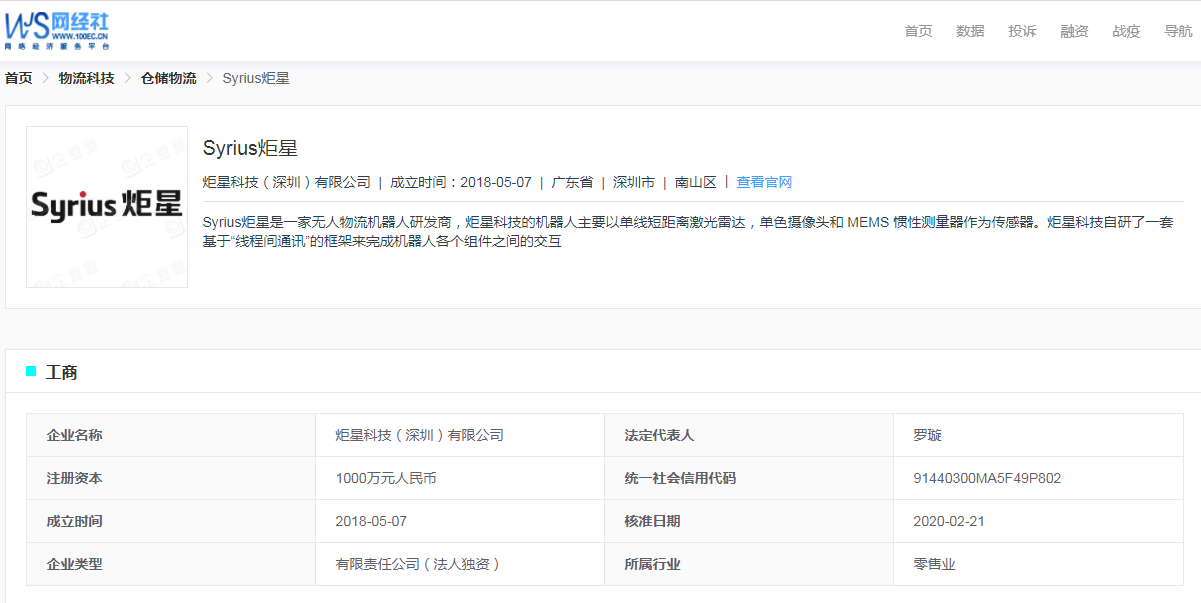The image size is (1201, 603).
Task: Select the 注册资本 label cell
Action: point(171,478)
